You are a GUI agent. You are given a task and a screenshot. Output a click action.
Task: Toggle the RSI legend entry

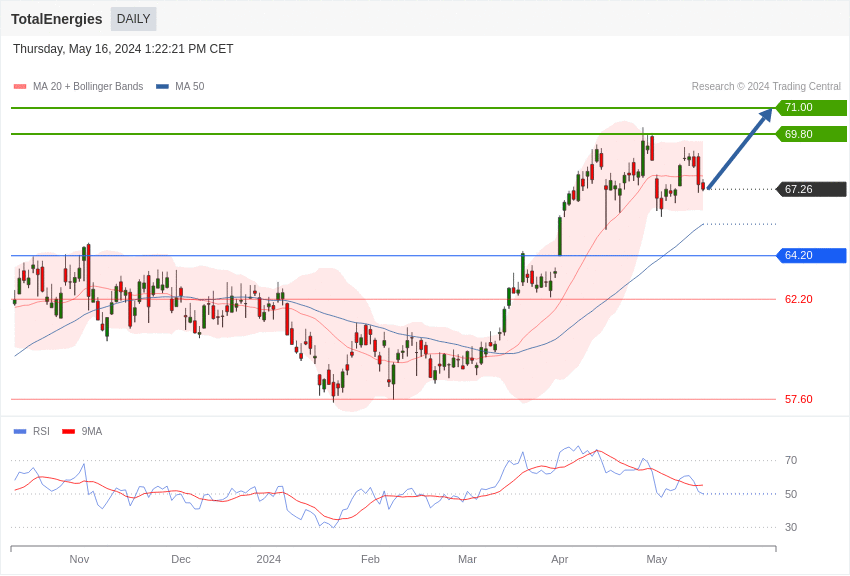41,432
